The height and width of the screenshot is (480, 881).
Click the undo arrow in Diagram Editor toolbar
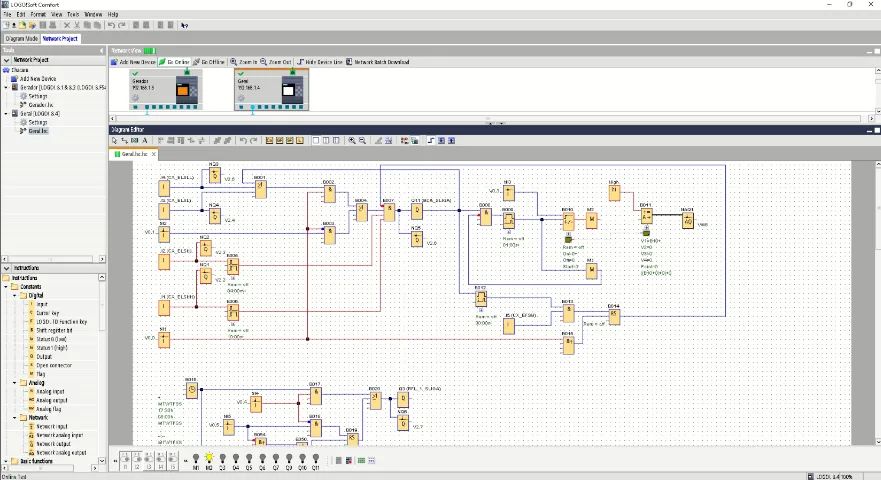coord(243,141)
